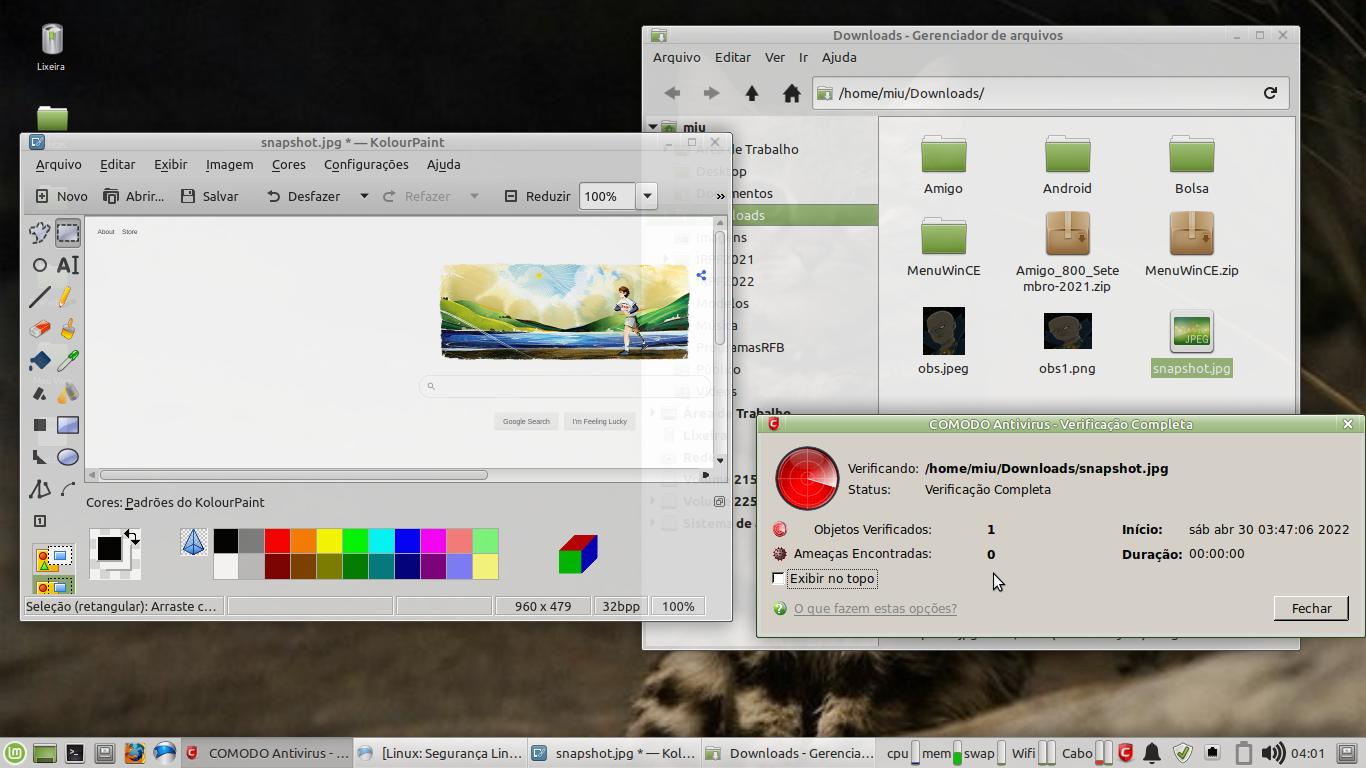Select the Ellipse shape tool

pyautogui.click(x=68, y=457)
